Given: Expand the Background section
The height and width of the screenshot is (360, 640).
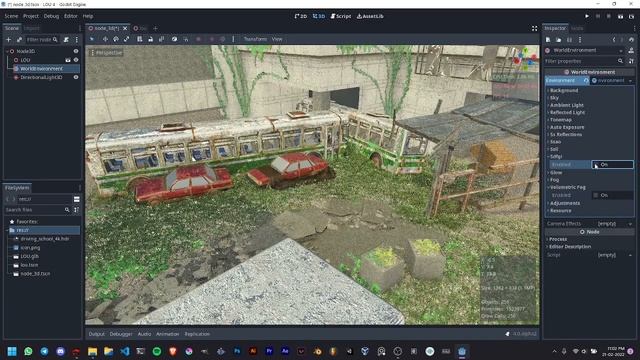Looking at the screenshot, I should coord(564,90).
